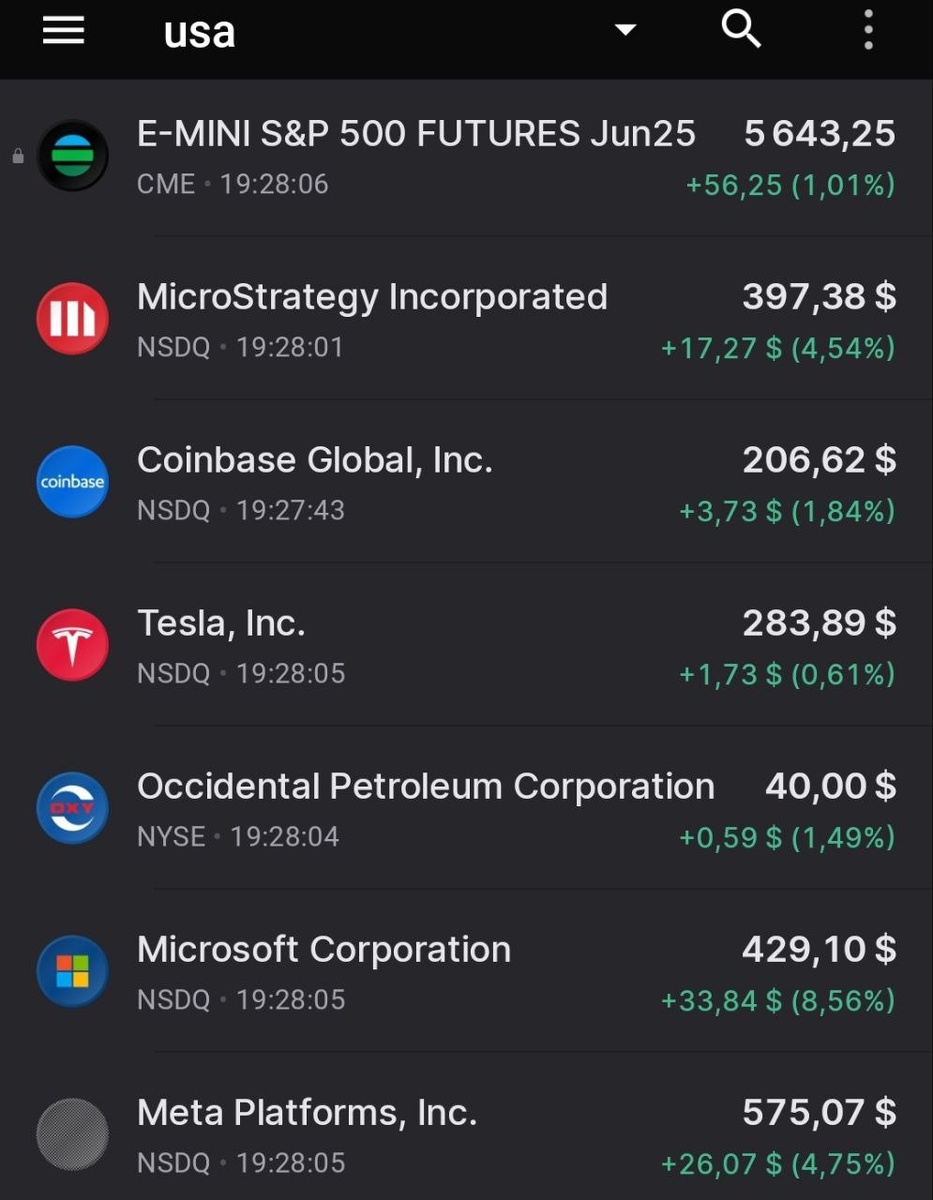Screen dimensions: 933x1200
Task: Tap the Occidental Petroleum OXY logo
Action: 72,808
